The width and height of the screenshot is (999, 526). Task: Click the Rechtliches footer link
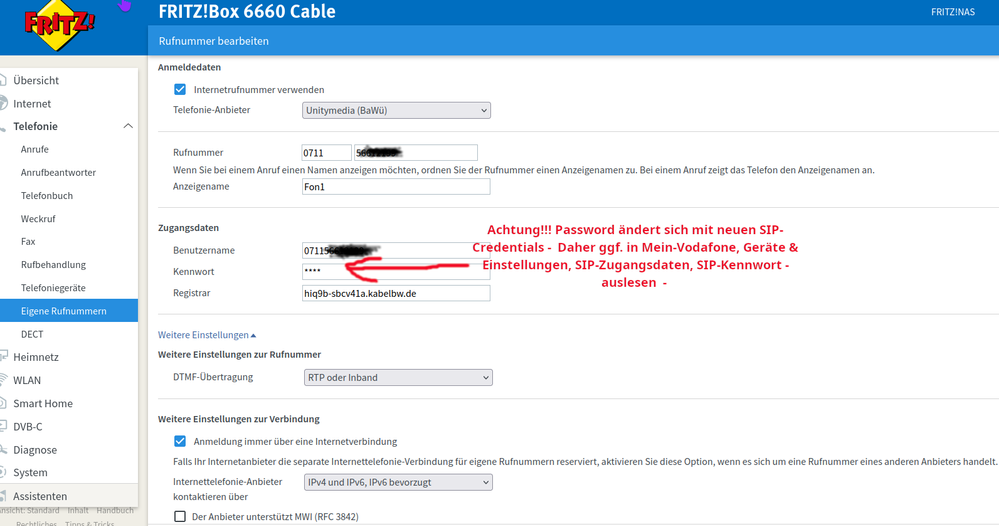pos(36,522)
